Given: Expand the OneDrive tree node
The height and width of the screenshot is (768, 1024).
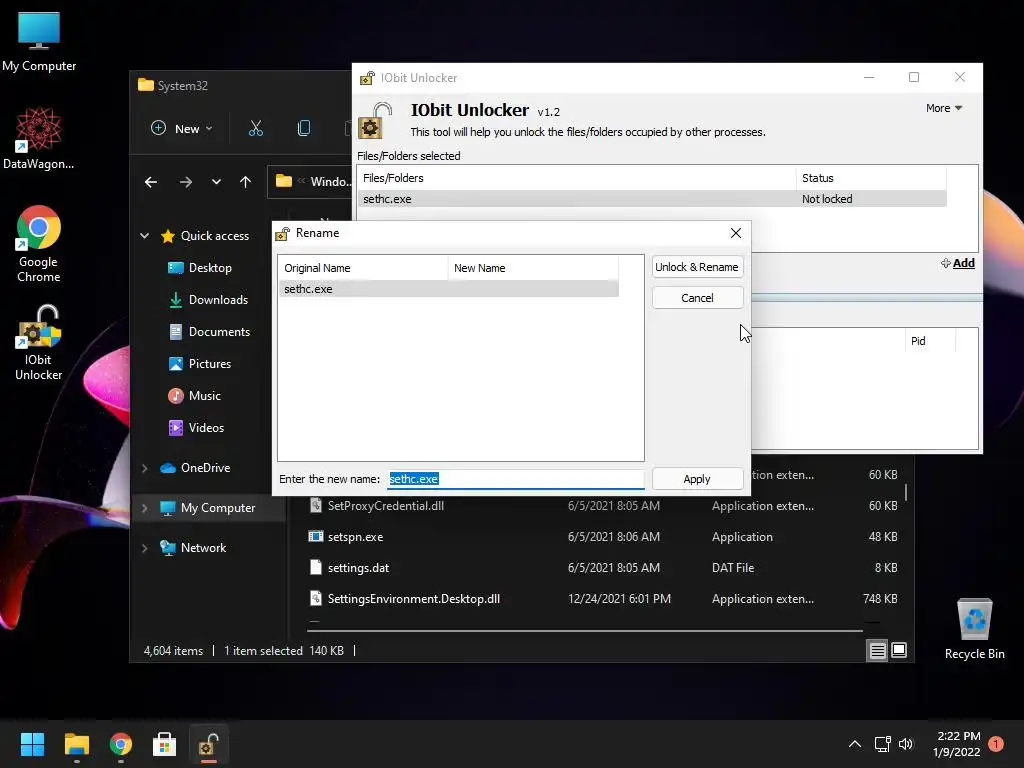Looking at the screenshot, I should click(x=144, y=468).
